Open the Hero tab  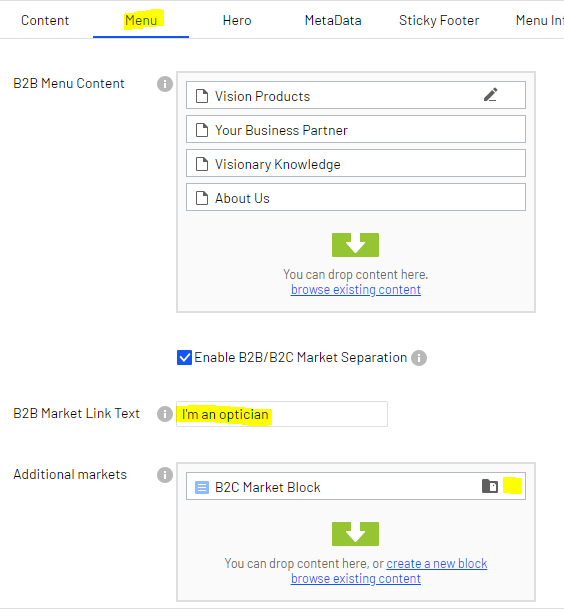point(237,20)
